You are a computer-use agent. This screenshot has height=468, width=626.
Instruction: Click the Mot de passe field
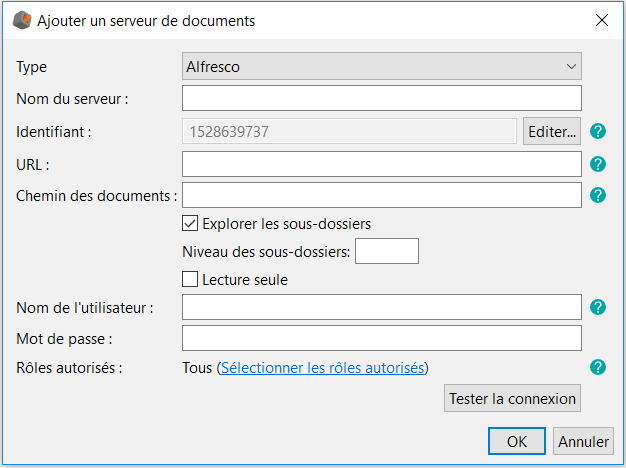[381, 338]
